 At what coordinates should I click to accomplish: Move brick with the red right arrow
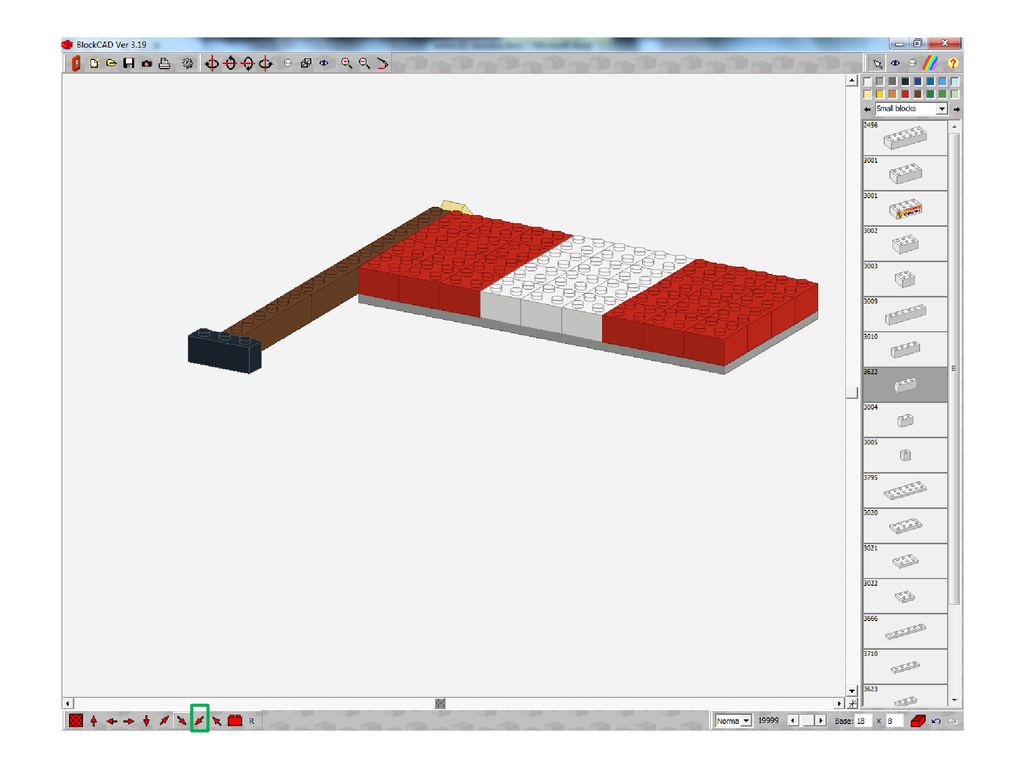[129, 721]
